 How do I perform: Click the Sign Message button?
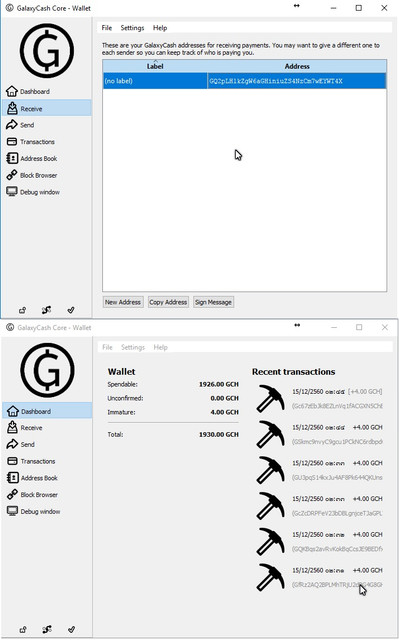(x=213, y=302)
